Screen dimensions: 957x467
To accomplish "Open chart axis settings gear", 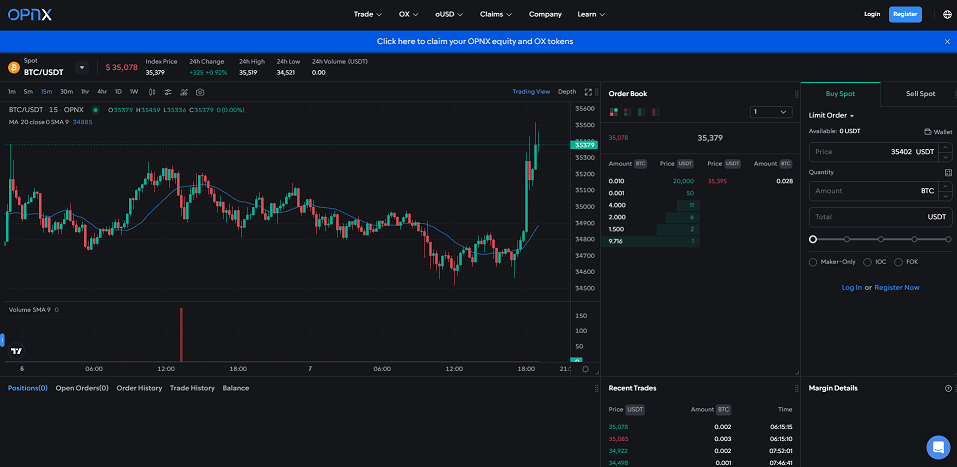I will pos(585,368).
